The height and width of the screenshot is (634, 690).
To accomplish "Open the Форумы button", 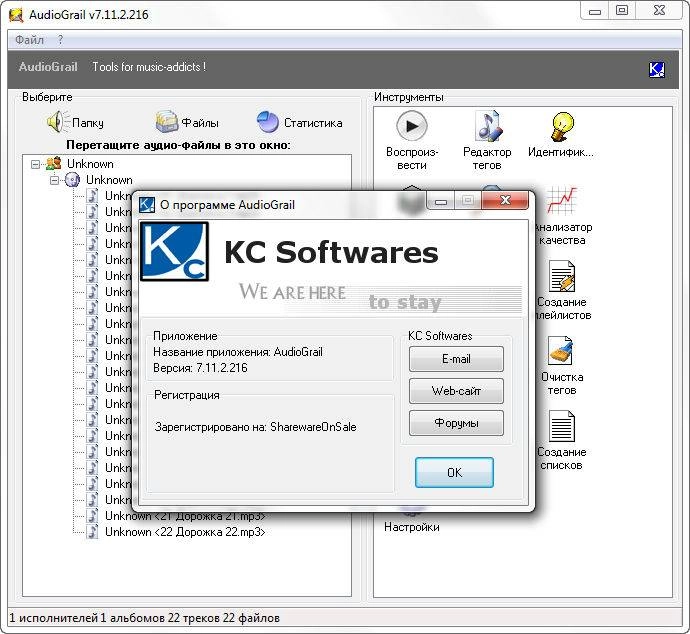I will [456, 423].
